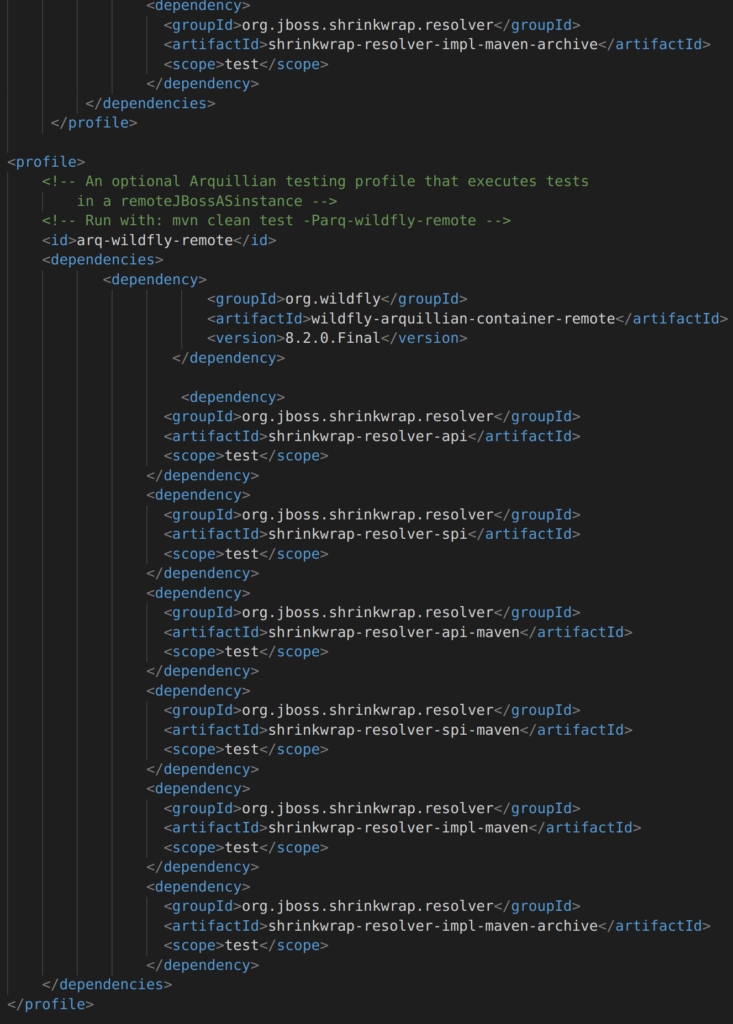
Task: Click the 'in a remoteJBossASinstance' comment line
Action: click(x=206, y=201)
